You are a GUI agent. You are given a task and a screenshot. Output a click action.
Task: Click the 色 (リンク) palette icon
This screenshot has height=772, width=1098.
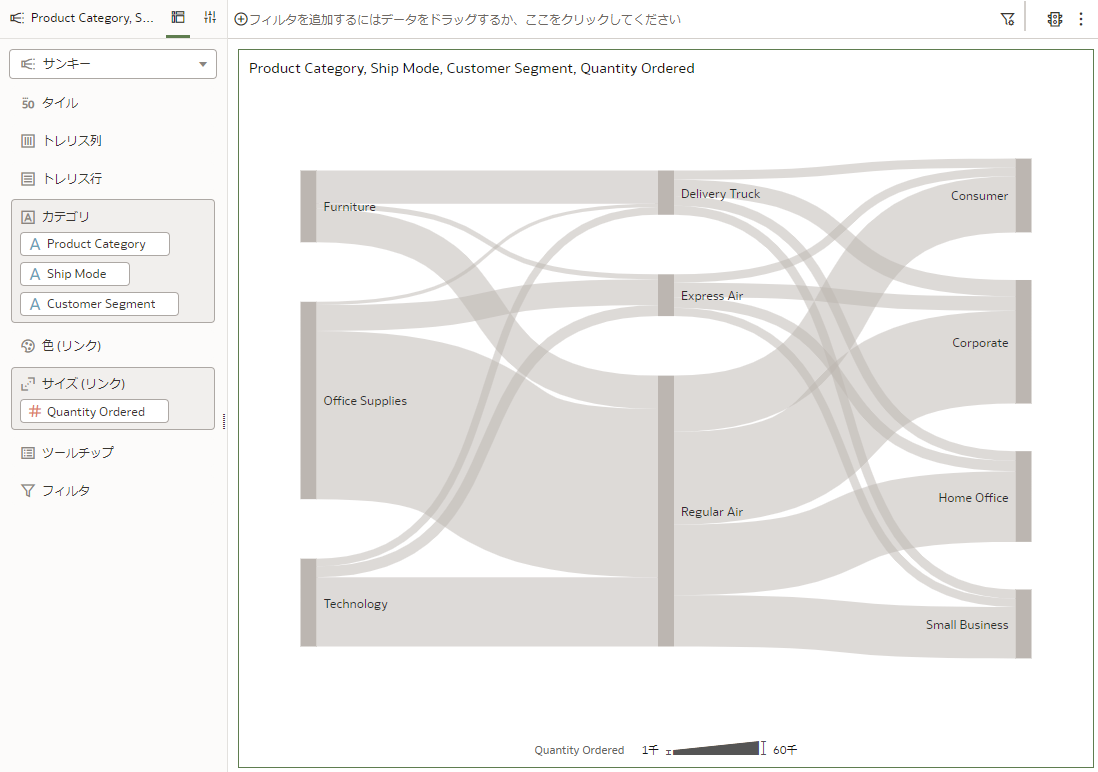pos(27,345)
